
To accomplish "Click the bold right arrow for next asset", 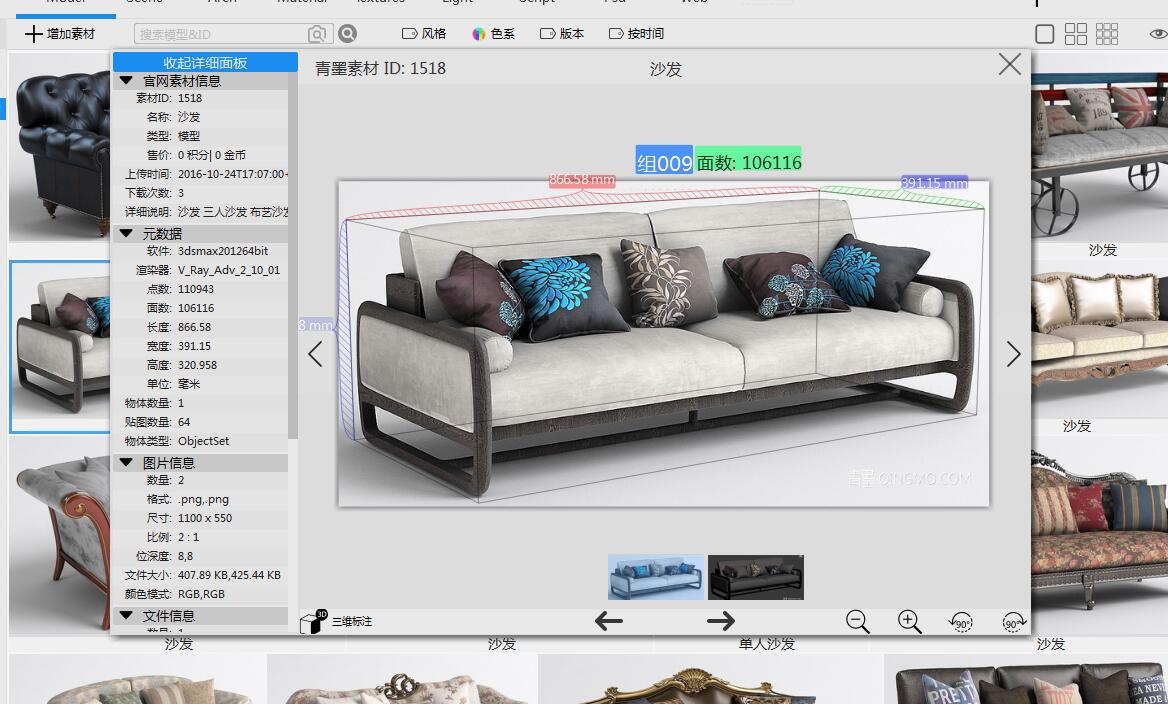I will pos(720,621).
